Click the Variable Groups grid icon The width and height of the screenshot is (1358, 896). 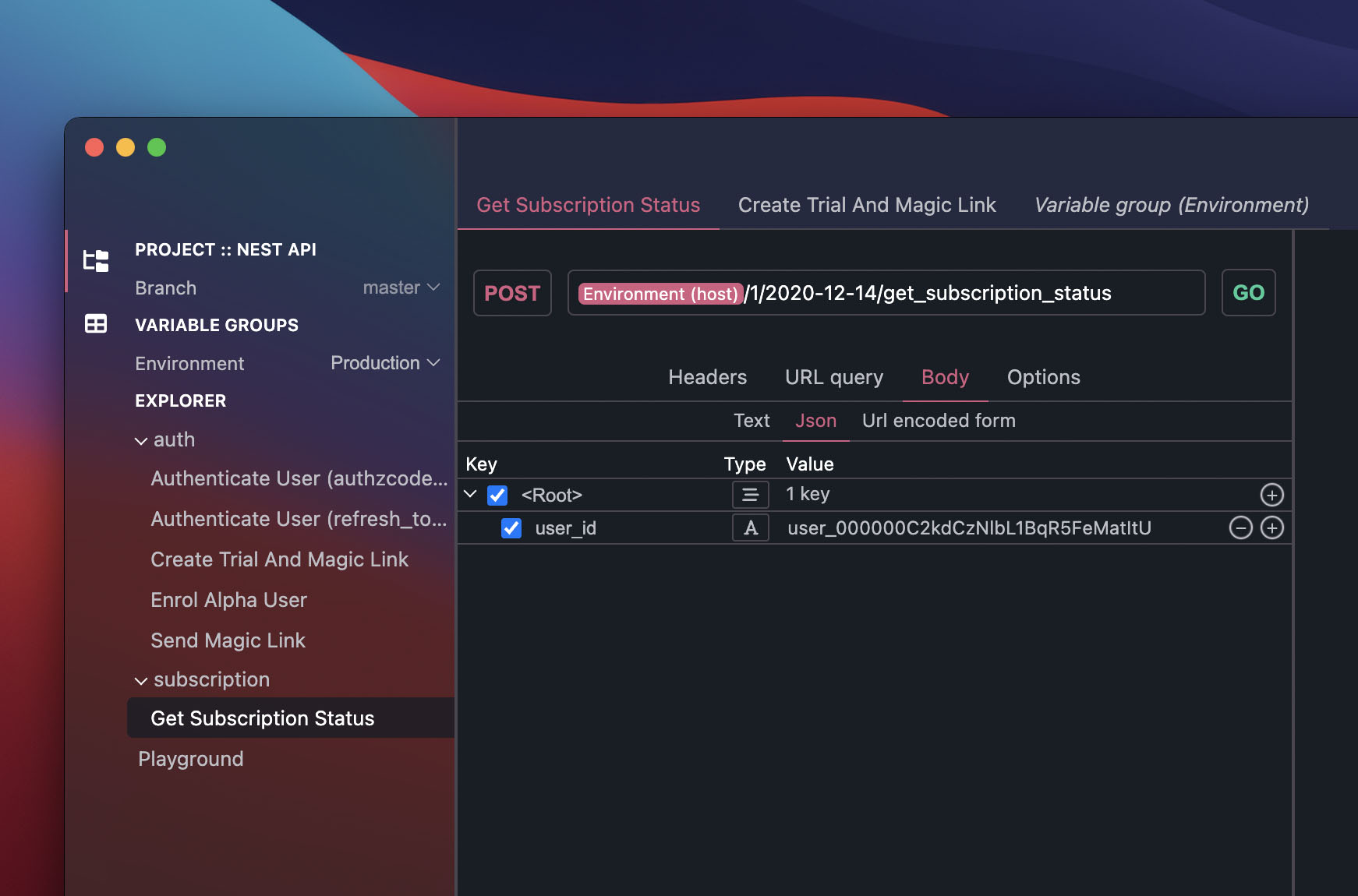coord(95,324)
